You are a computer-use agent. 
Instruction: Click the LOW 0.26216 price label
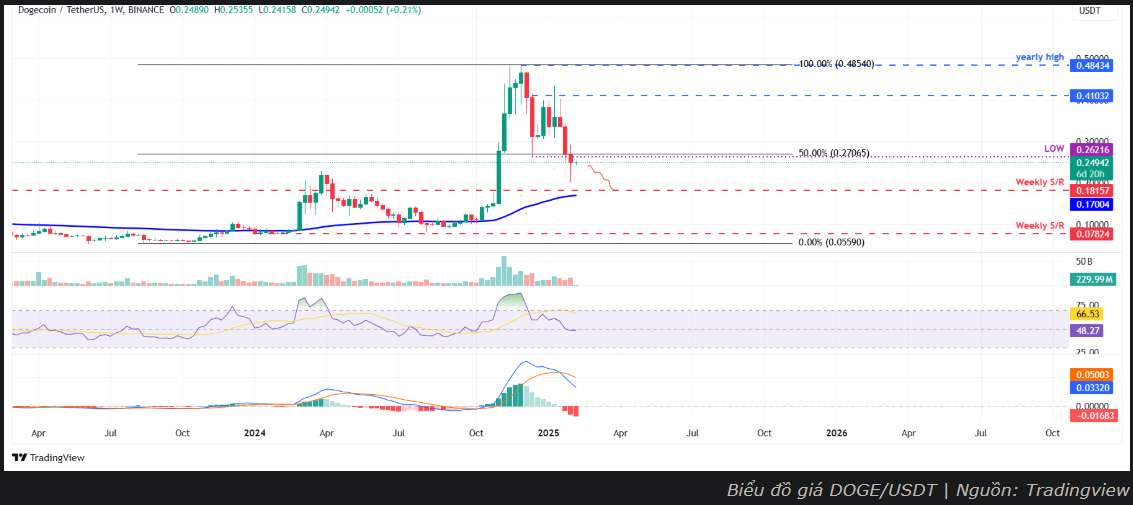[x=1092, y=149]
